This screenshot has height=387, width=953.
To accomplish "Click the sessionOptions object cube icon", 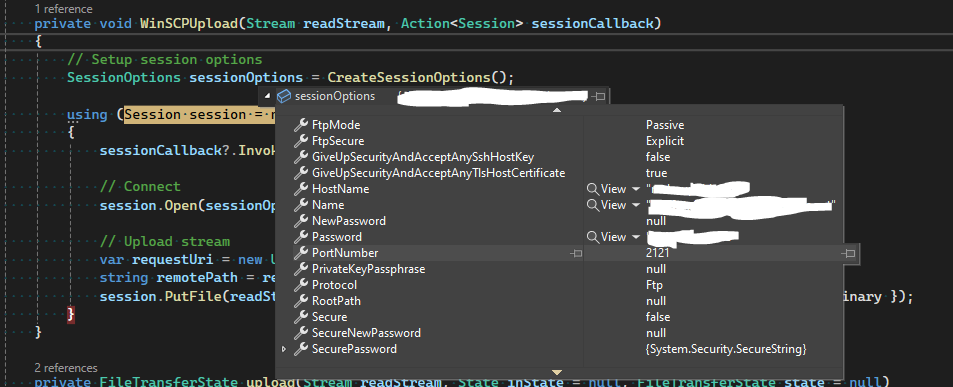I will tap(283, 96).
